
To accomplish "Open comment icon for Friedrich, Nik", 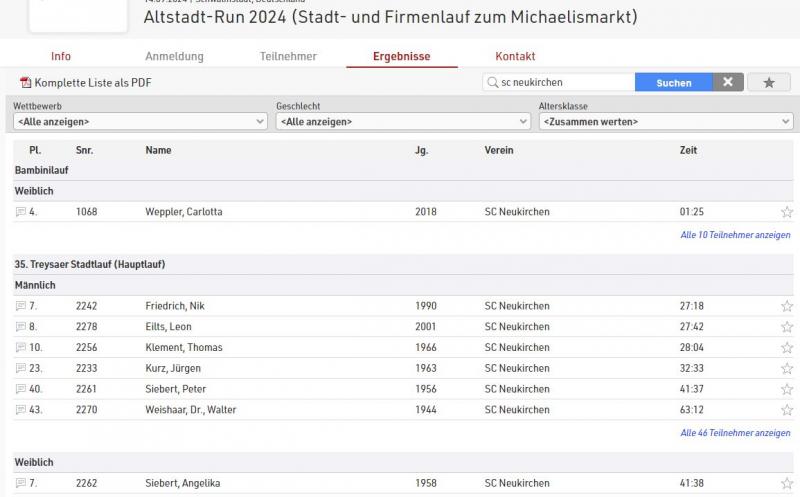I will coord(21,306).
